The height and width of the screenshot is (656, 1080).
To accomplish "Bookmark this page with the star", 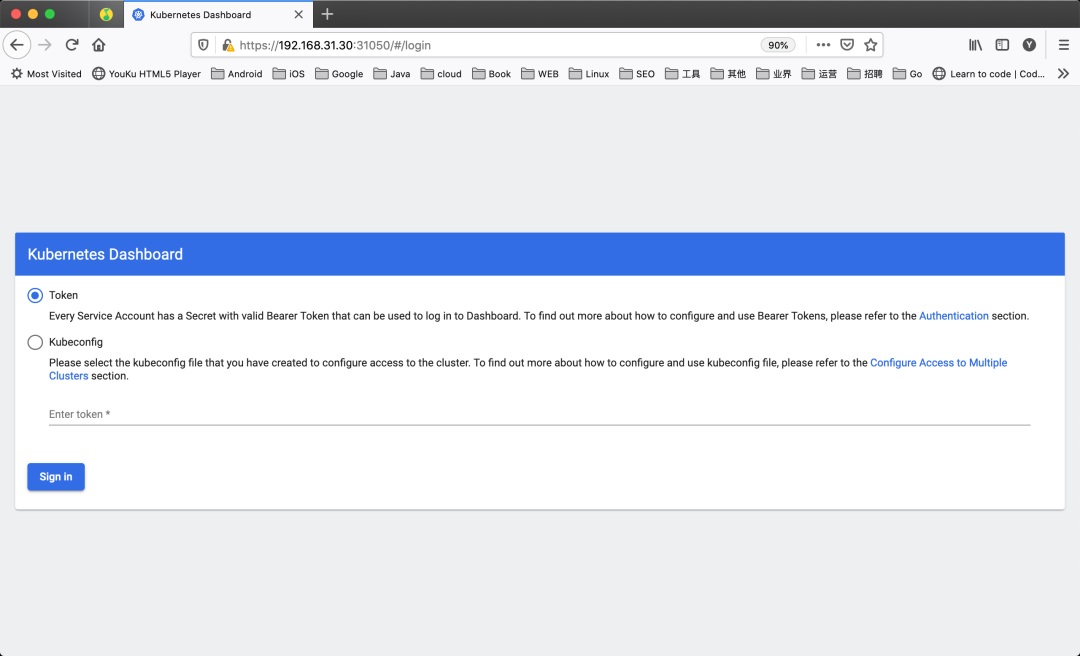I will click(871, 45).
